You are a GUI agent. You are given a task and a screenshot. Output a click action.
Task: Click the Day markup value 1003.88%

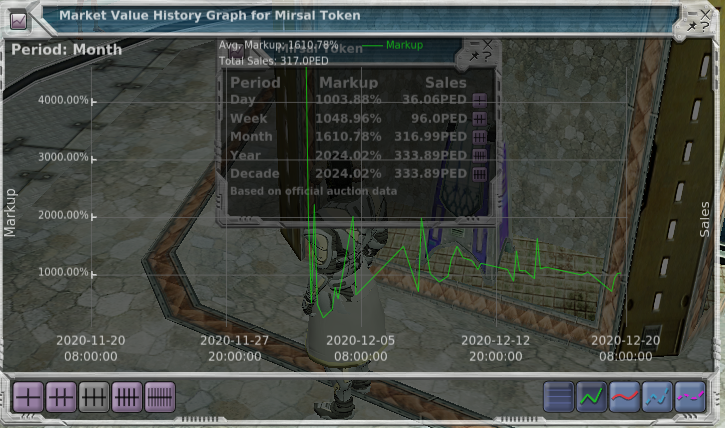click(x=348, y=100)
